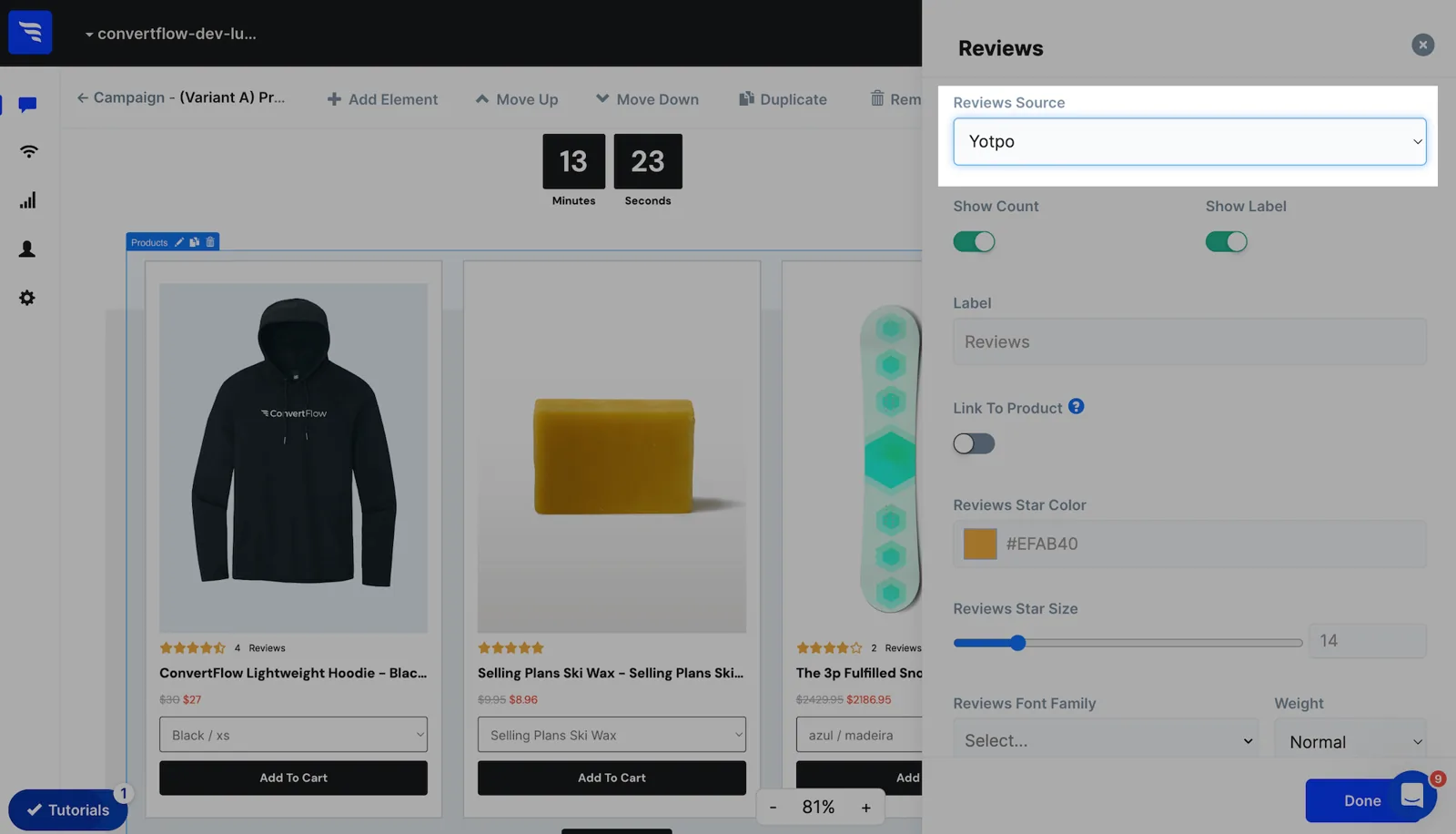1456x834 pixels.
Task: Click the #EFAB40 color hex field
Action: click(1189, 544)
